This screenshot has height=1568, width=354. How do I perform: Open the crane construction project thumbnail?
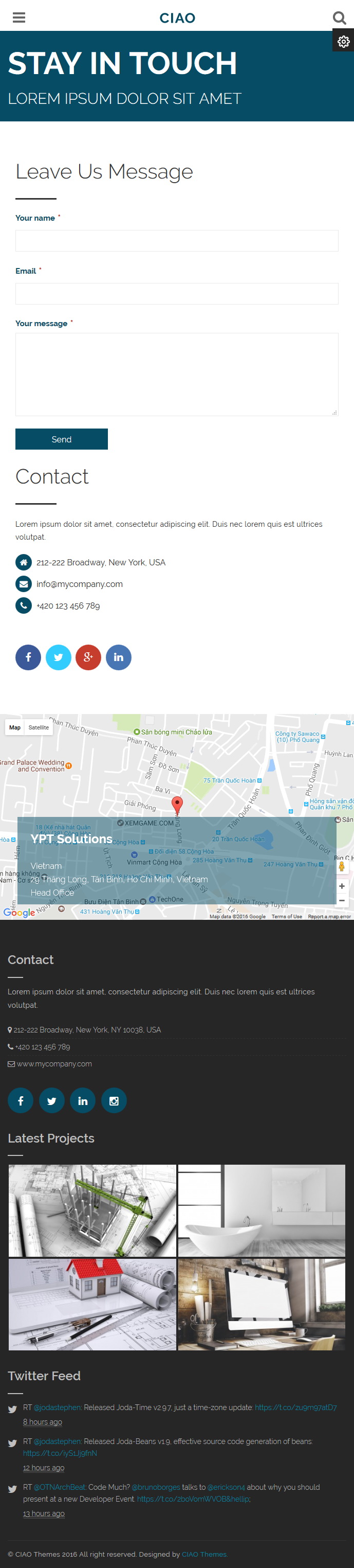click(92, 1210)
